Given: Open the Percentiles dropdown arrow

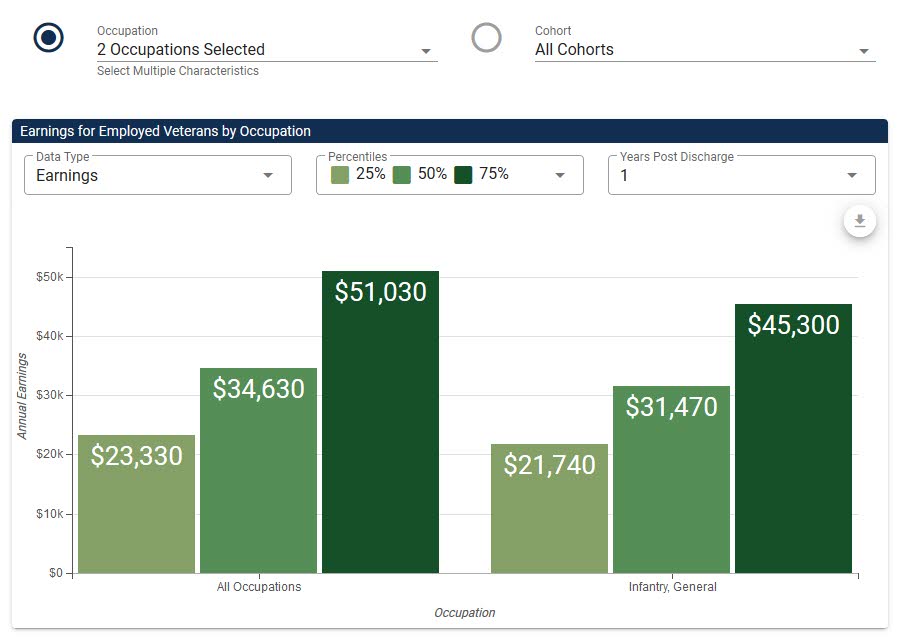Looking at the screenshot, I should coord(560,175).
